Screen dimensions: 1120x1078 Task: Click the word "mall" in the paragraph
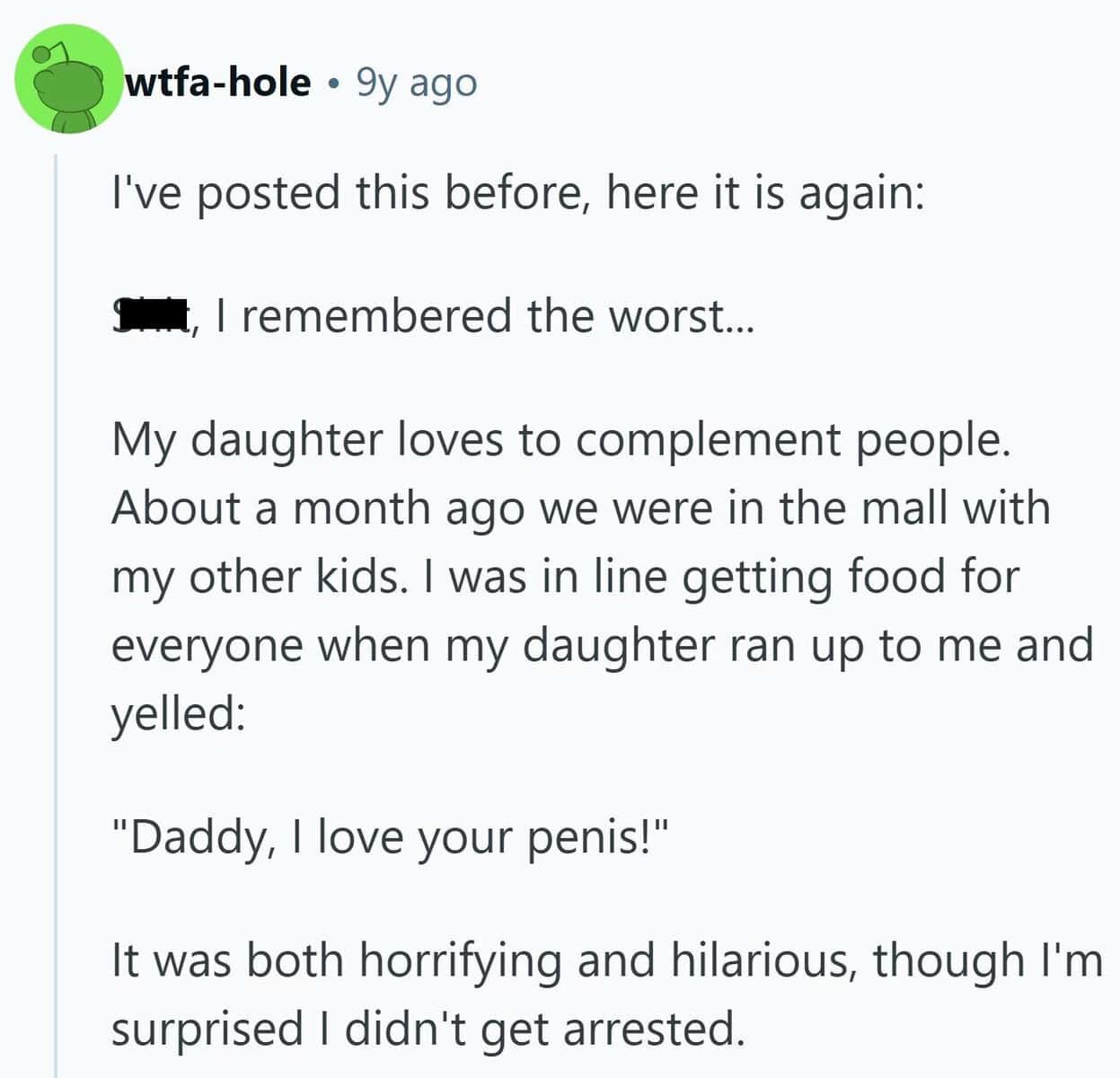(x=906, y=508)
